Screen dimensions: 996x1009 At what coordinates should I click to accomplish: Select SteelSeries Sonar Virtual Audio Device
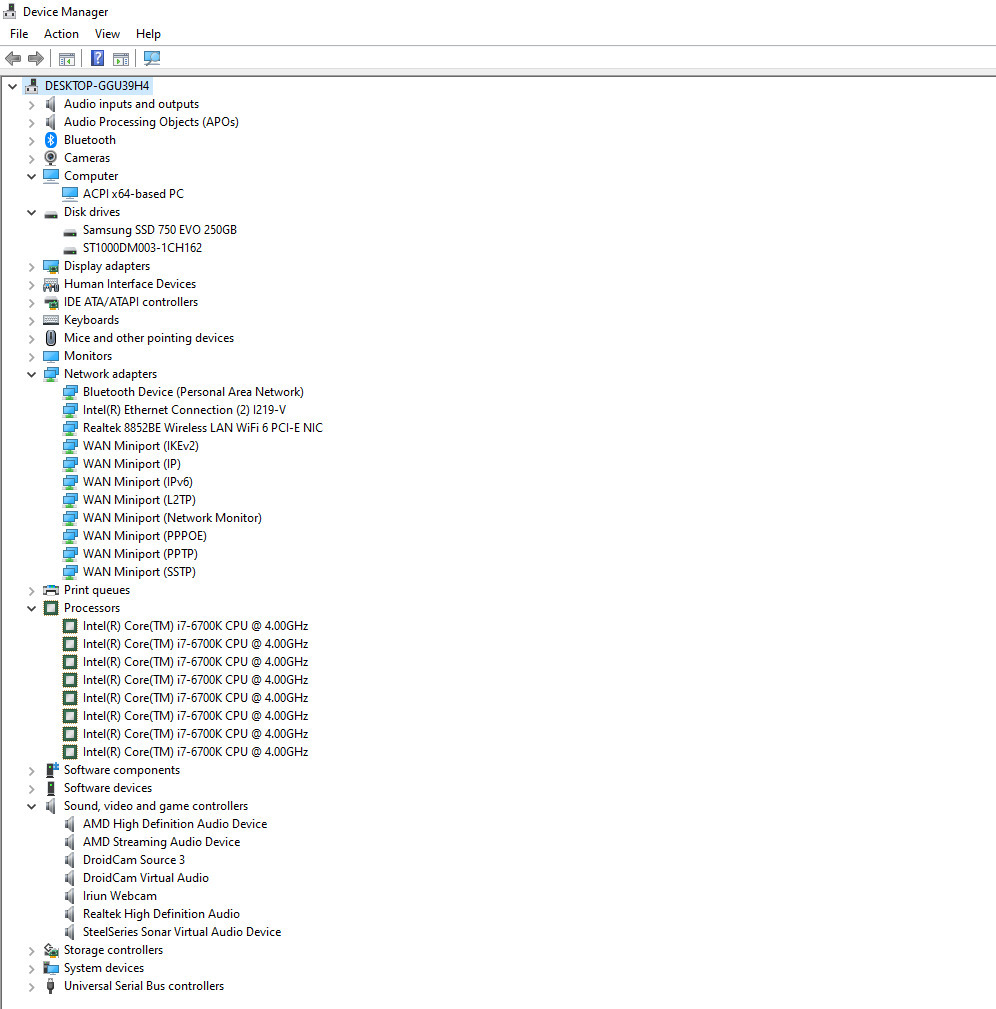182,932
